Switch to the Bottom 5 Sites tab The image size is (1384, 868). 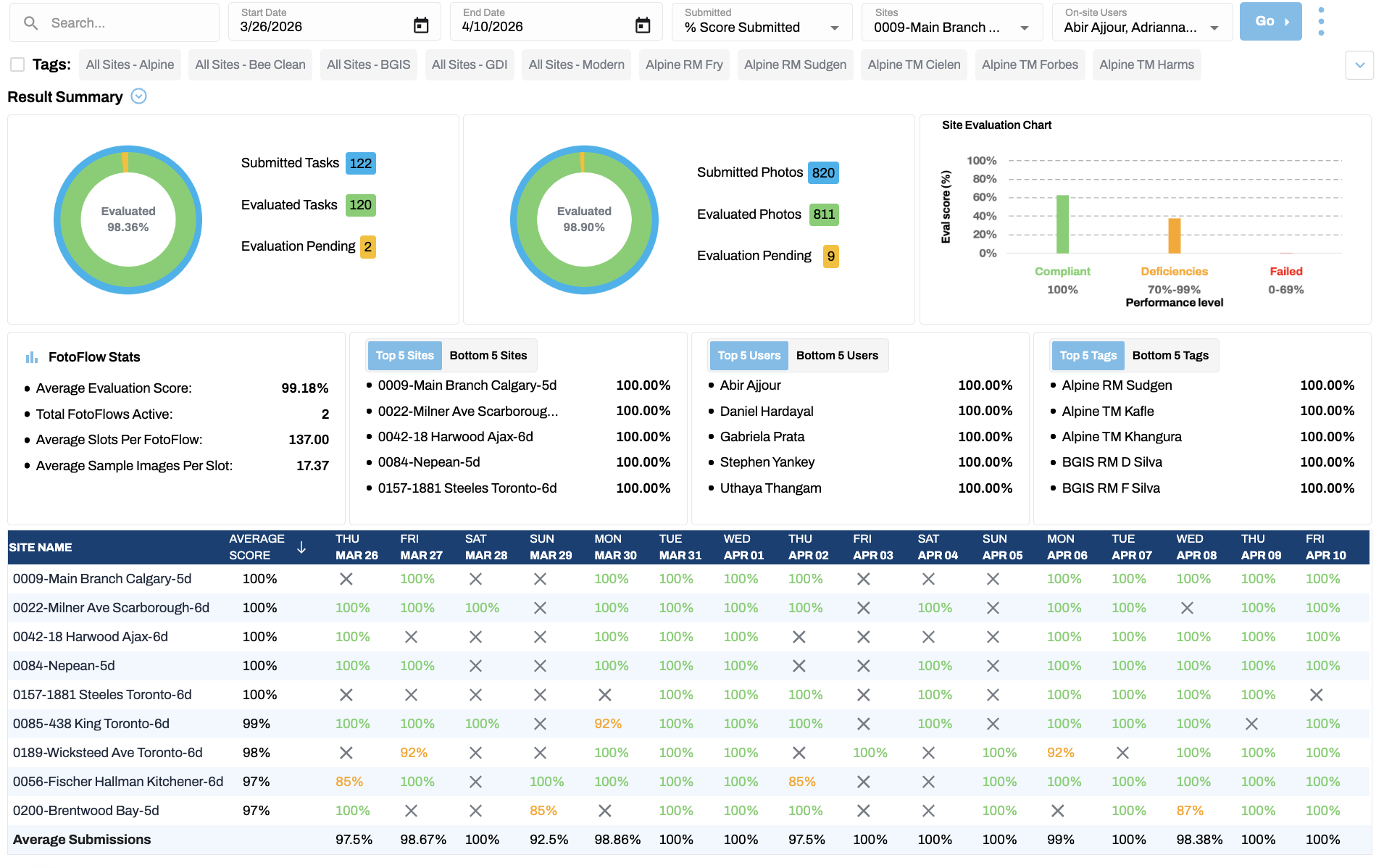point(488,355)
